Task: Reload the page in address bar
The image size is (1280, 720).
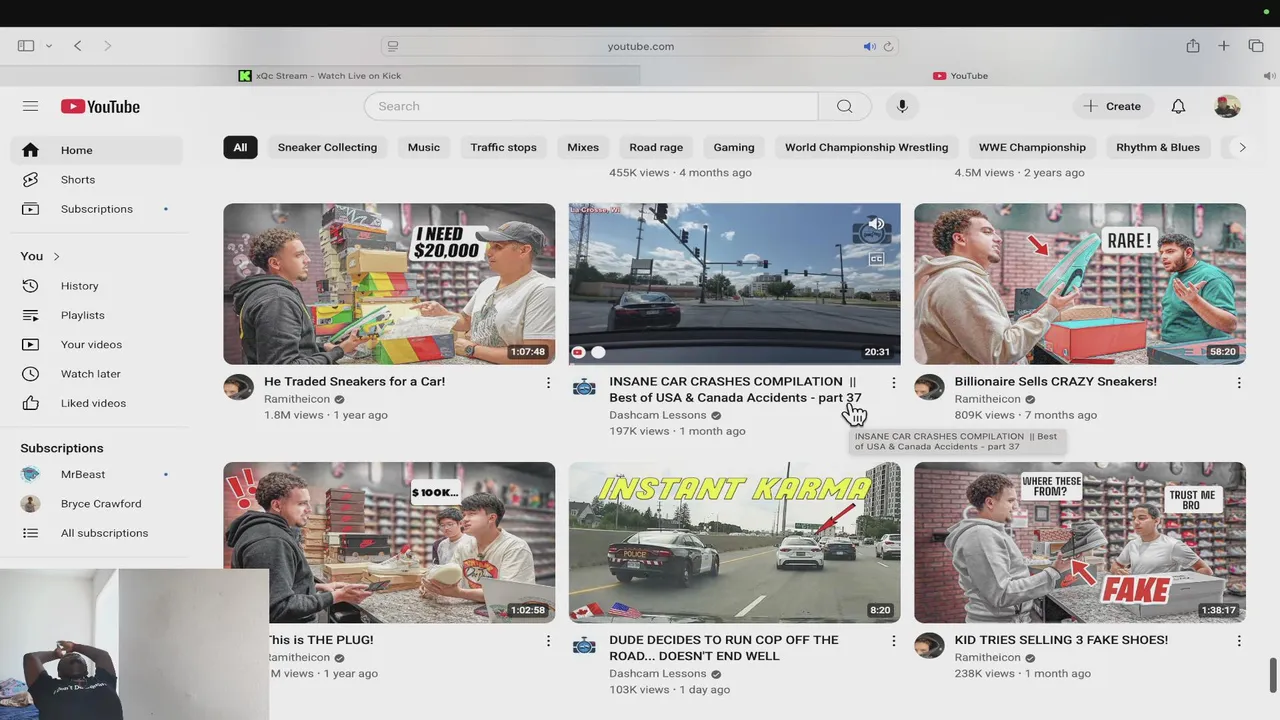Action: 888,46
